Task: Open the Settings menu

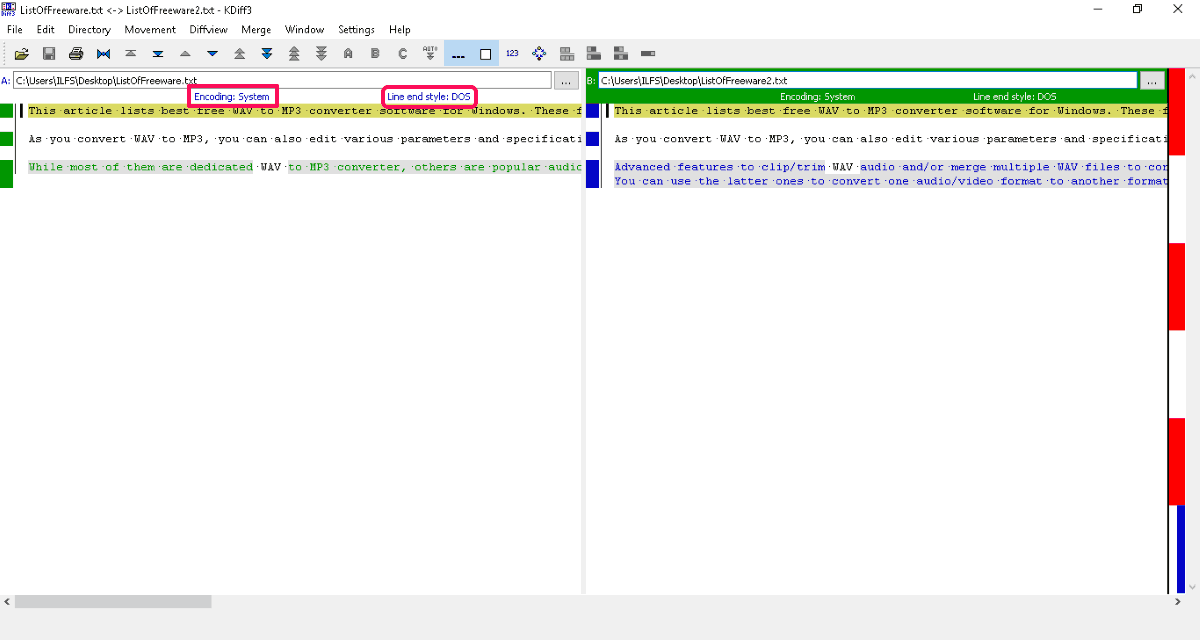Action: tap(356, 30)
